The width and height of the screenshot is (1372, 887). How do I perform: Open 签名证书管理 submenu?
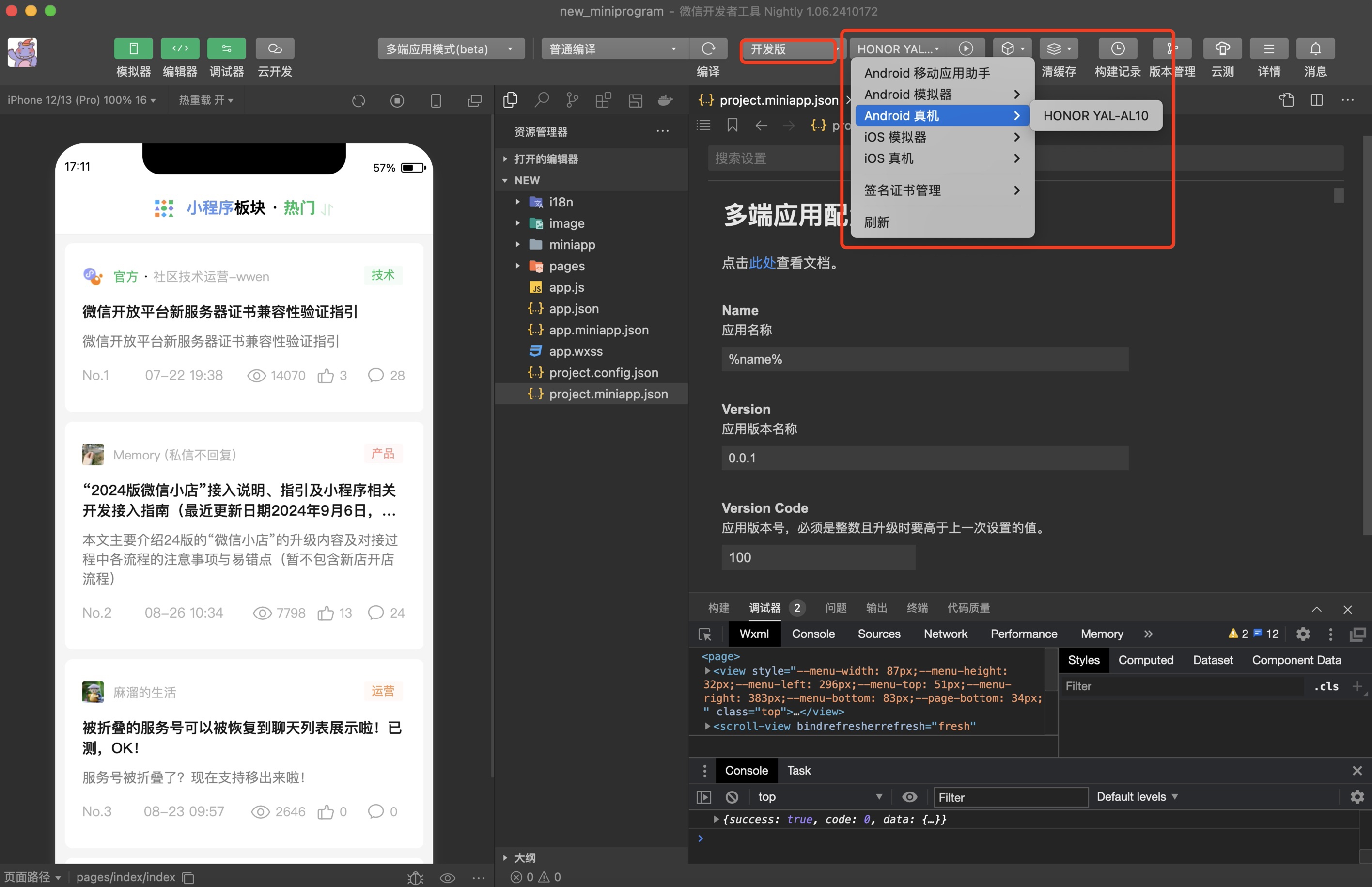point(942,190)
